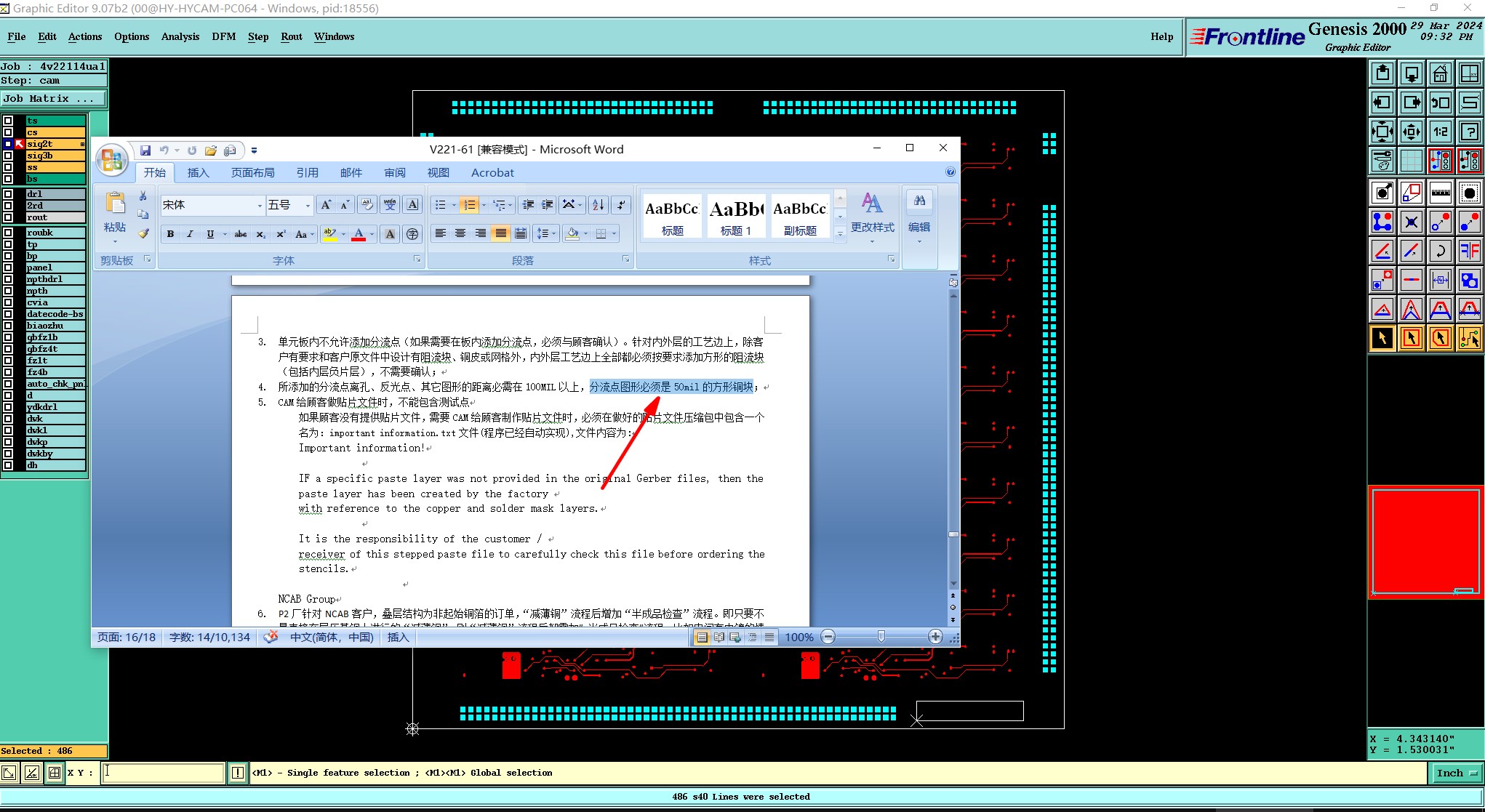The image size is (1485, 812).
Task: Click the Grow Font icon in Word
Action: click(326, 205)
